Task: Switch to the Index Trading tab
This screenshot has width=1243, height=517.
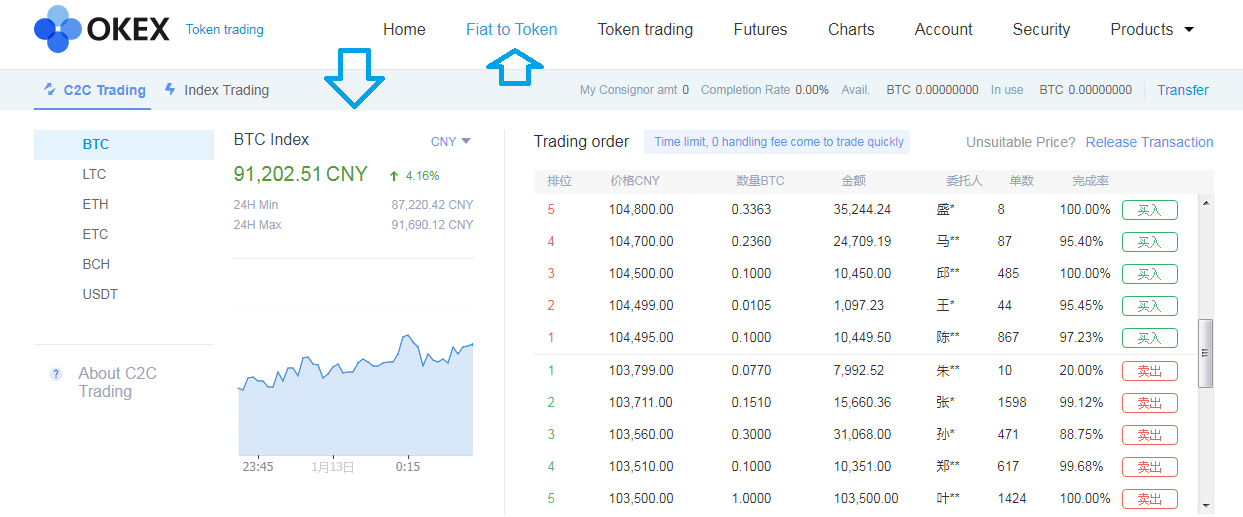Action: point(217,90)
